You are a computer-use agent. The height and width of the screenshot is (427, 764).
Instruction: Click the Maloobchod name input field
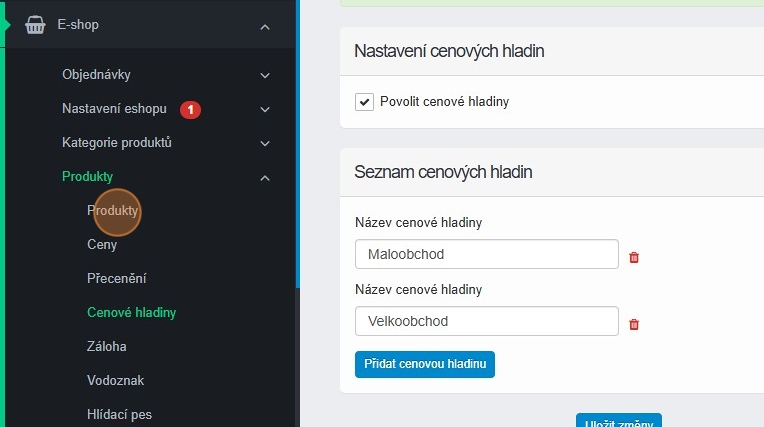486,254
